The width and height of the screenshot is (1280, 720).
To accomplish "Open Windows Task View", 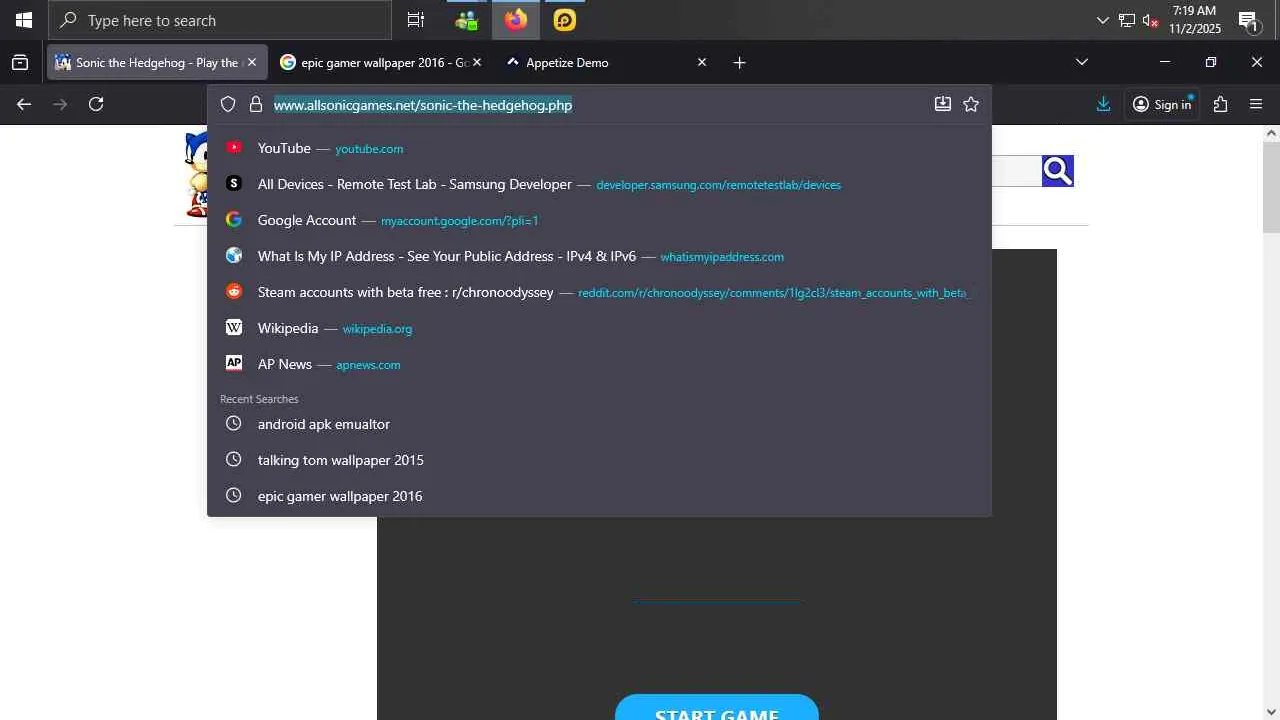I will [x=416, y=20].
